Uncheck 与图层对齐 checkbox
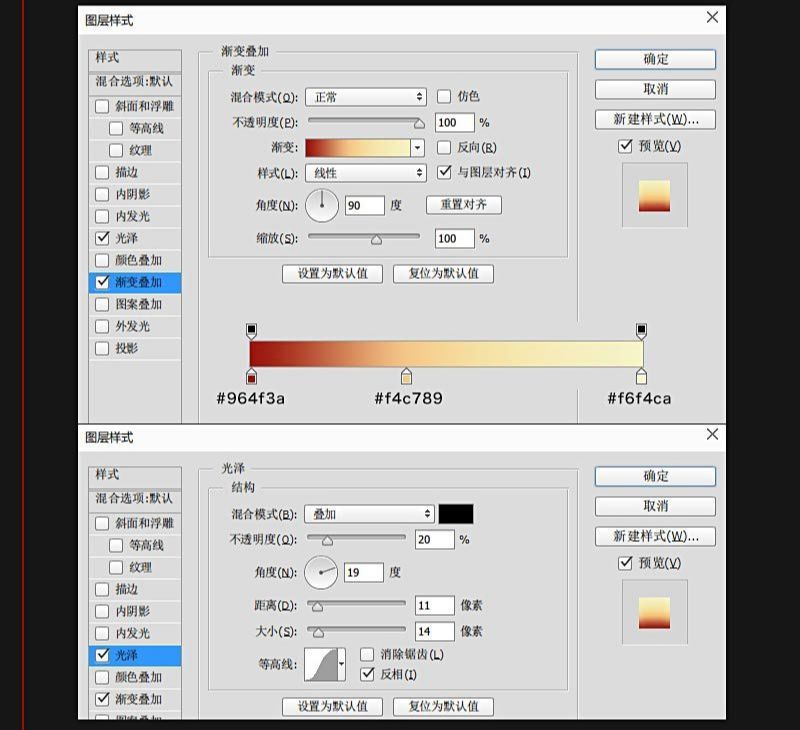Screen dimensions: 800x730 click(444, 172)
